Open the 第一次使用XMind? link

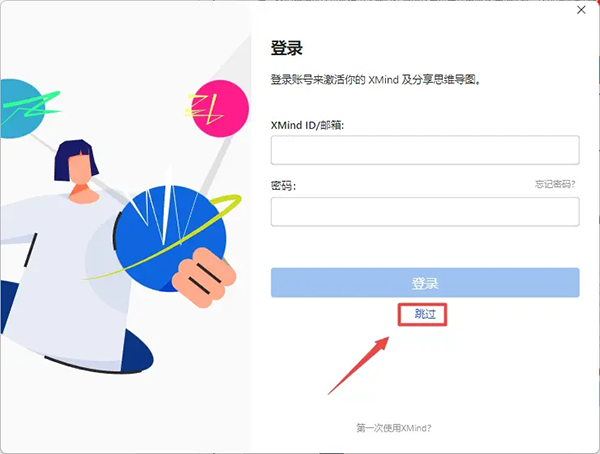394,428
